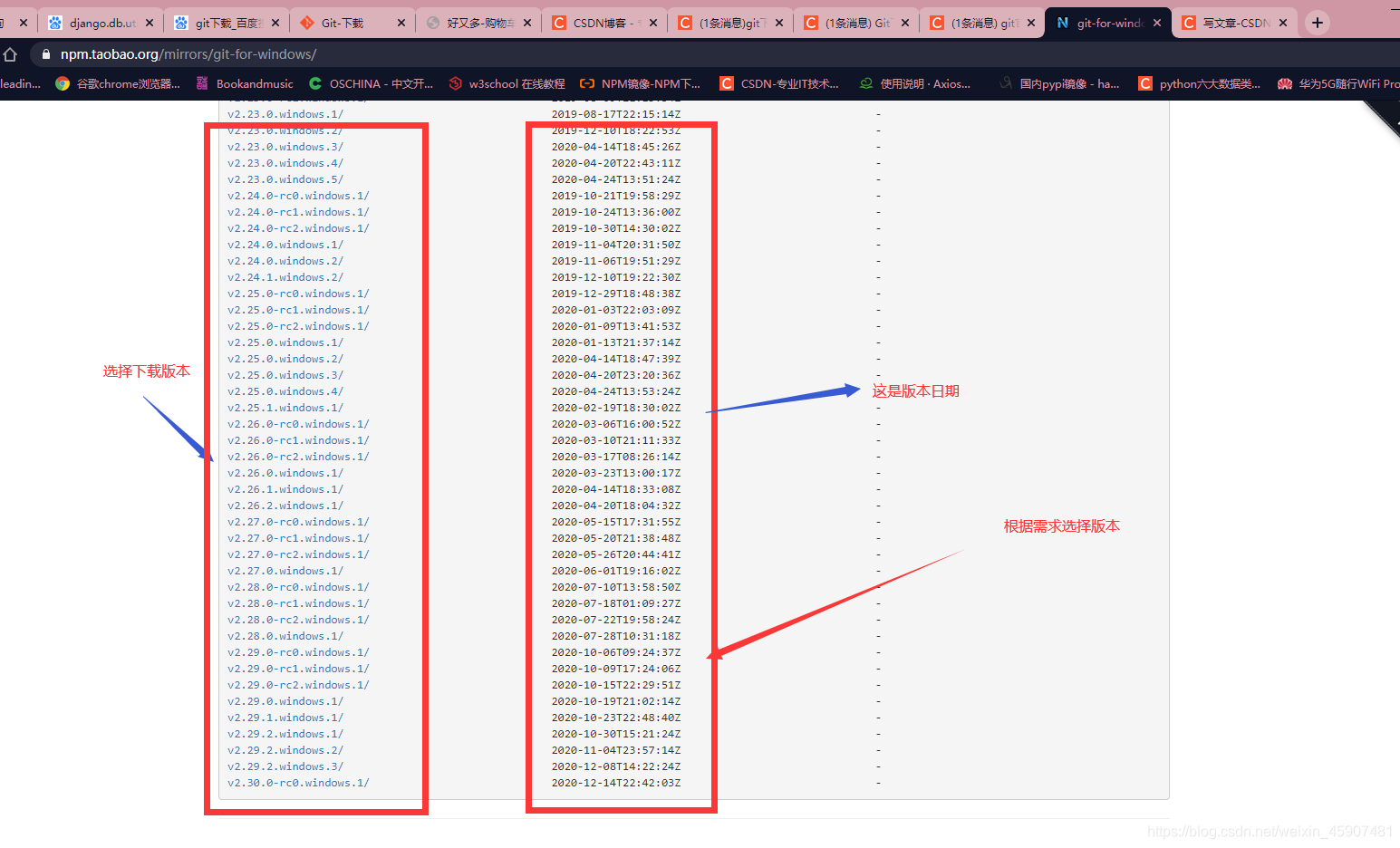The width and height of the screenshot is (1400, 848).
Task: Click date 2020-01-13T21:37:14Z
Action: (616, 342)
